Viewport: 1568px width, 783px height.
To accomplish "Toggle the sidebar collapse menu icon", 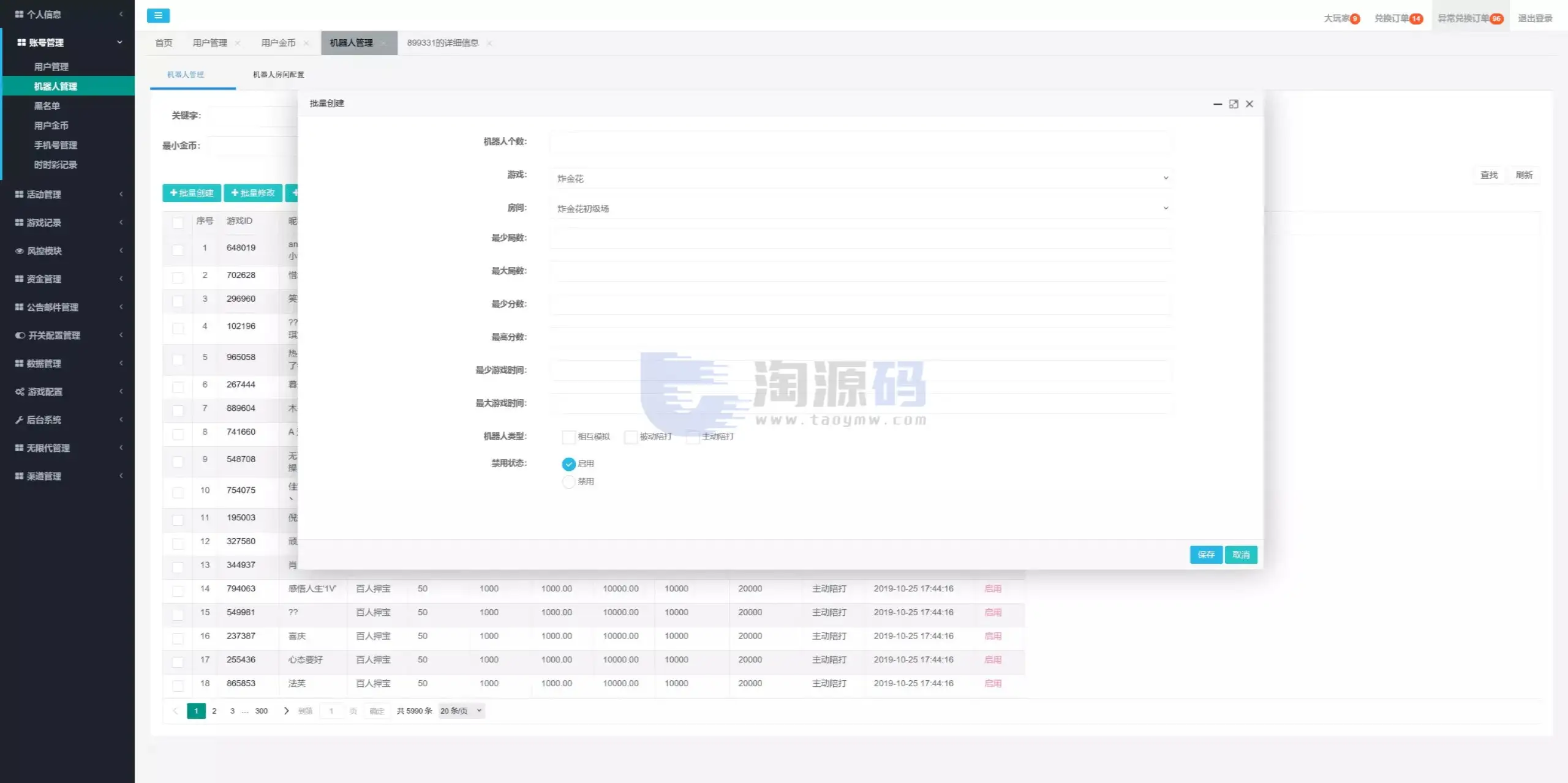I will (158, 16).
